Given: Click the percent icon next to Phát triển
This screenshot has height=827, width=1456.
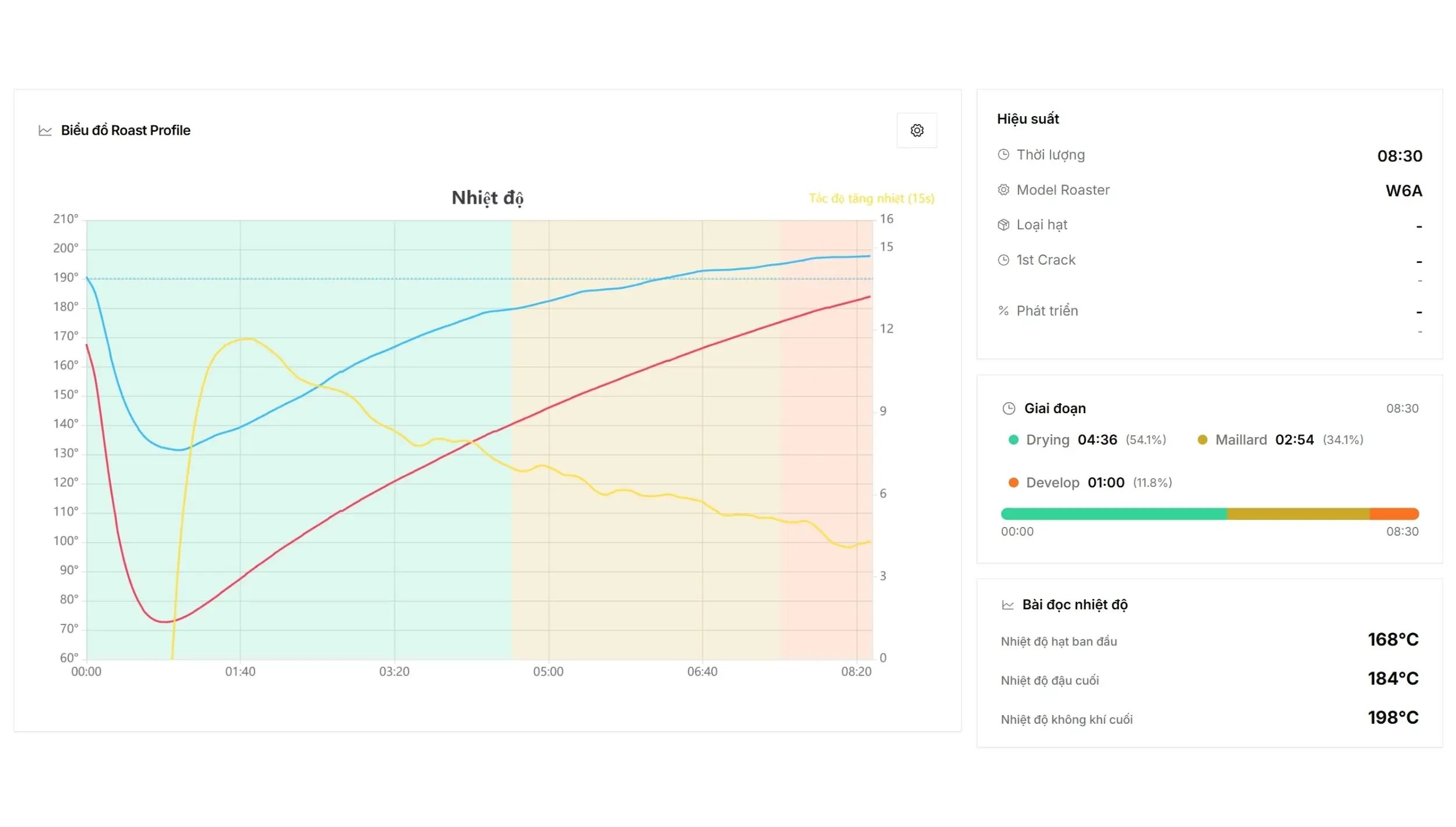Looking at the screenshot, I should [1004, 311].
